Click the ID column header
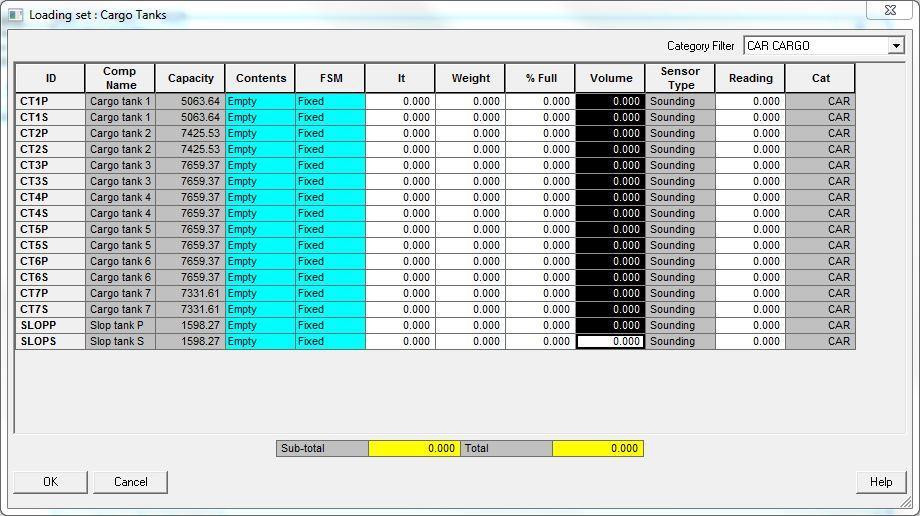Screen dimensions: 920x516 [x=50, y=78]
